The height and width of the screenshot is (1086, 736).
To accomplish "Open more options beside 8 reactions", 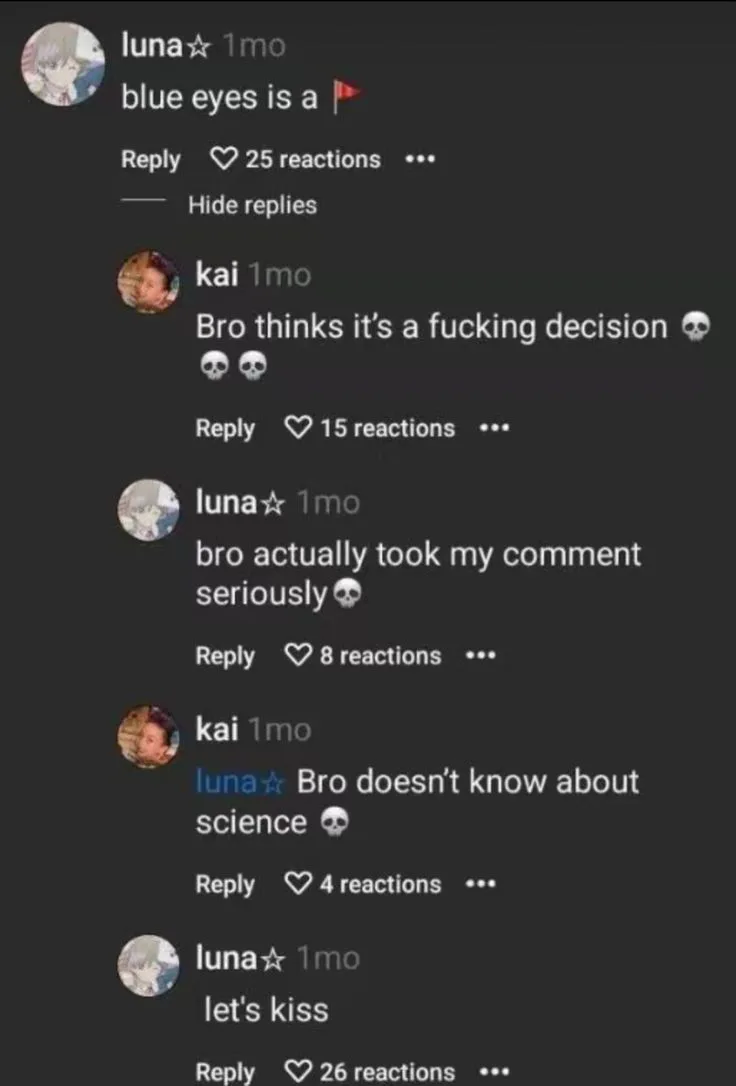I will coord(481,656).
